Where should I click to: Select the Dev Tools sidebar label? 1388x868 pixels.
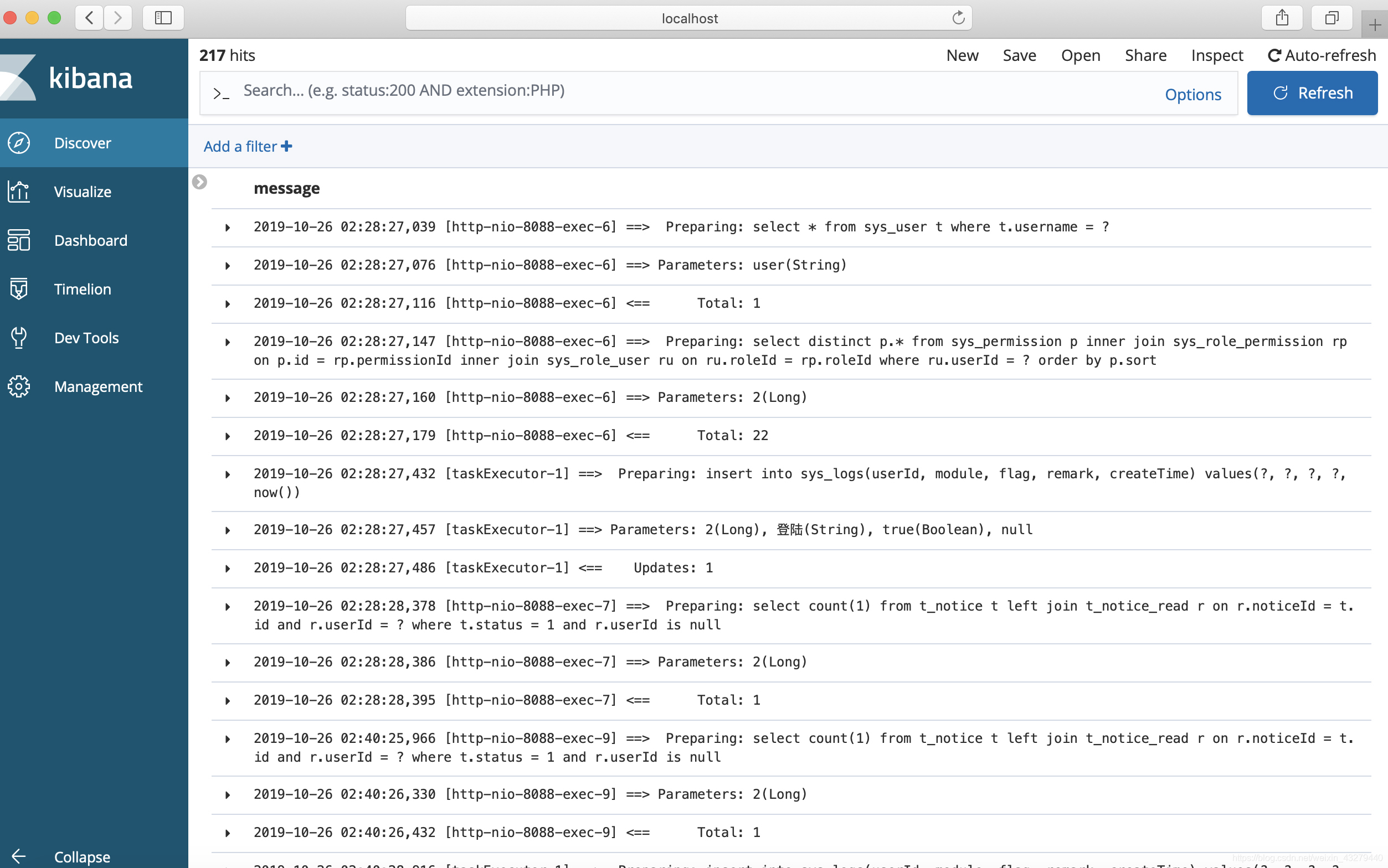(87, 338)
